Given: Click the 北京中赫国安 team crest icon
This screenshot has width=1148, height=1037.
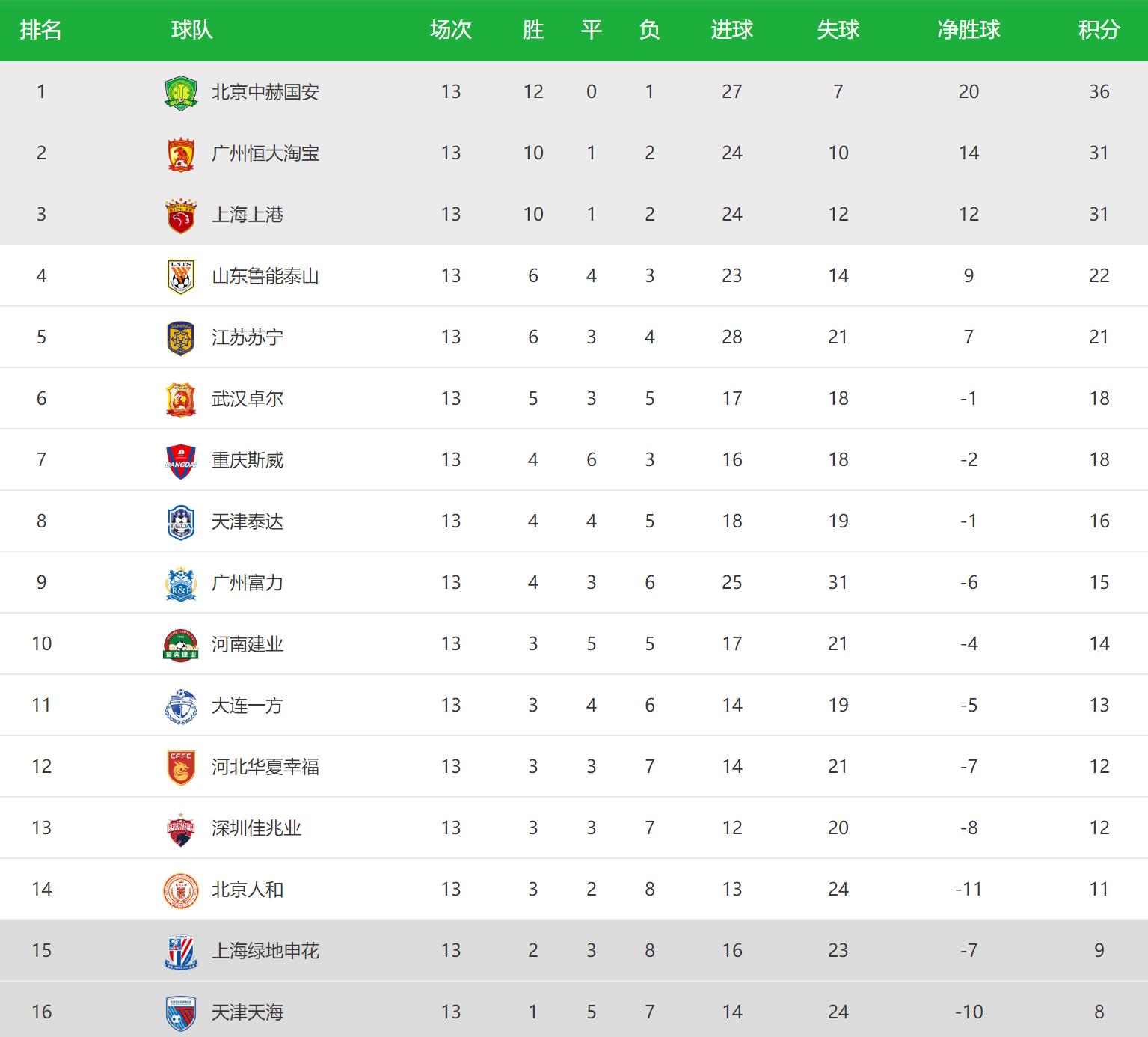Looking at the screenshot, I should tap(180, 93).
